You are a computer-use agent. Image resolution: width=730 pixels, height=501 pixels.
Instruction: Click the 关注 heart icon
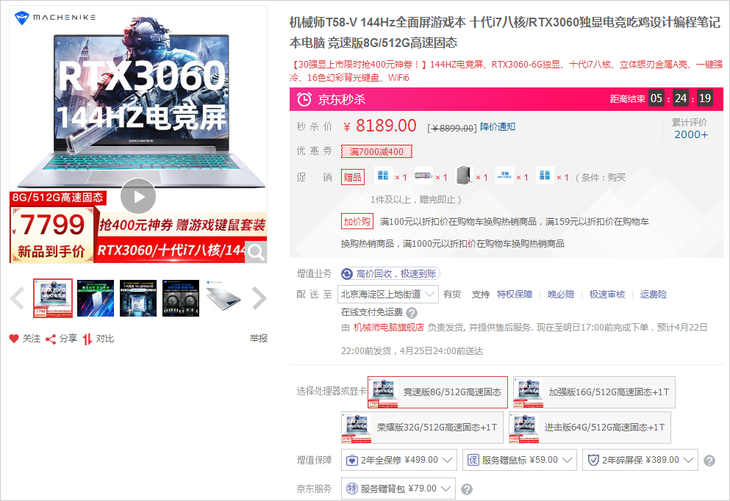pos(14,338)
